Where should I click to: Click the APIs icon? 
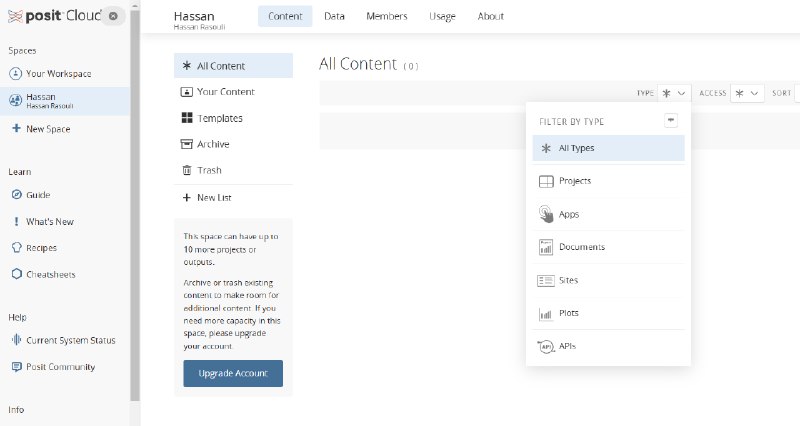point(546,347)
